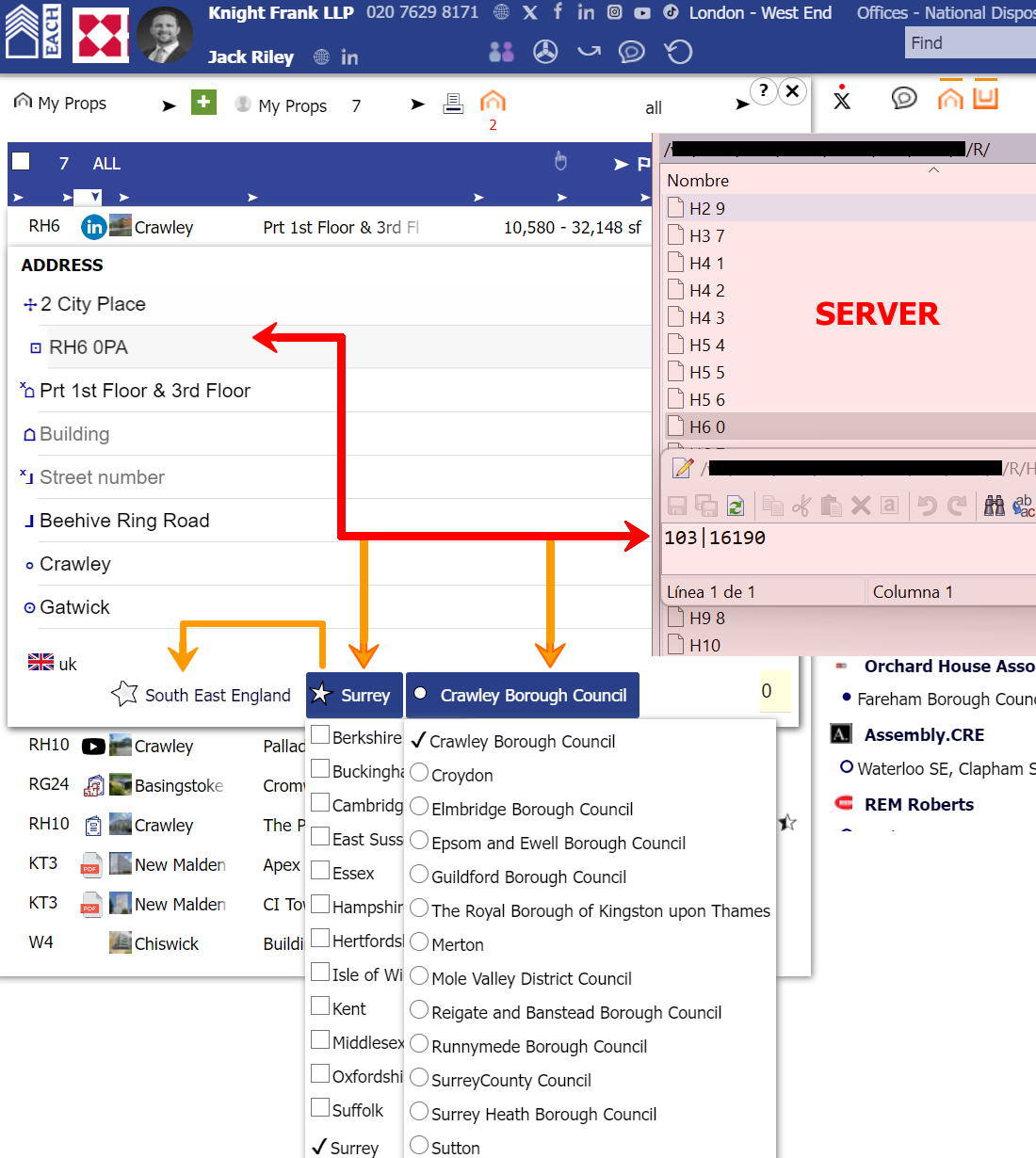
Task: Click the scissors cut icon in editor toolbar
Action: (801, 506)
